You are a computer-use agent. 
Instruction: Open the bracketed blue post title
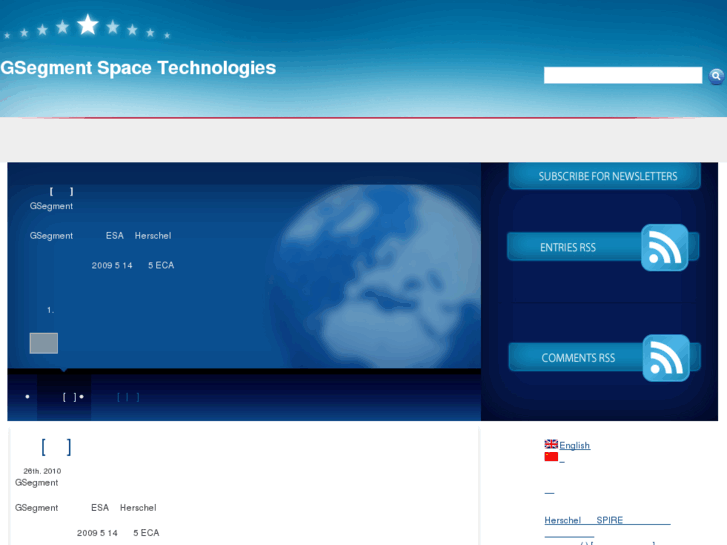click(56, 447)
